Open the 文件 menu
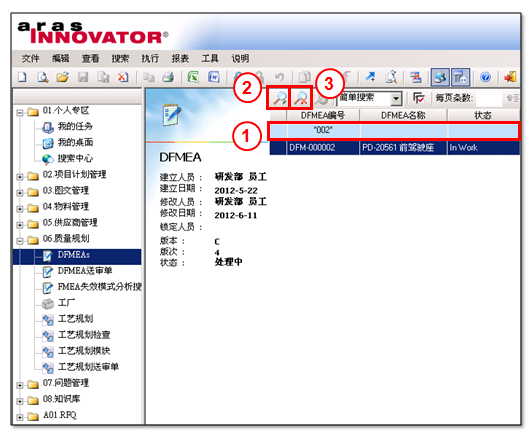This screenshot has width=529, height=433. [30, 58]
